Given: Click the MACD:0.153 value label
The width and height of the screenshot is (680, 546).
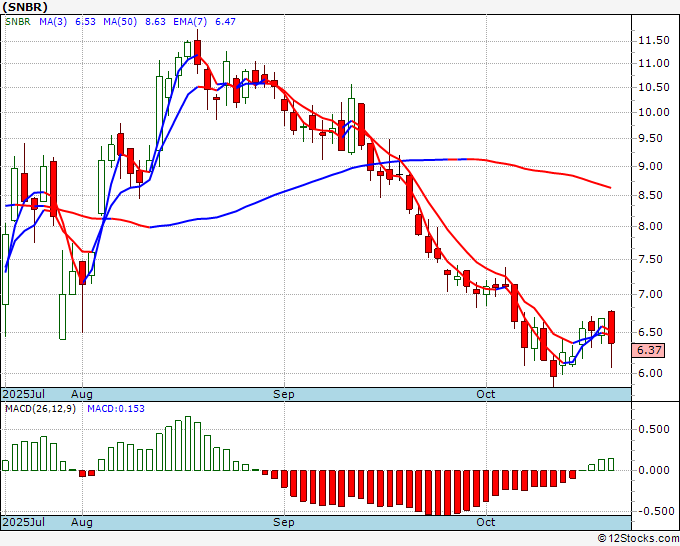Looking at the screenshot, I should pos(115,409).
